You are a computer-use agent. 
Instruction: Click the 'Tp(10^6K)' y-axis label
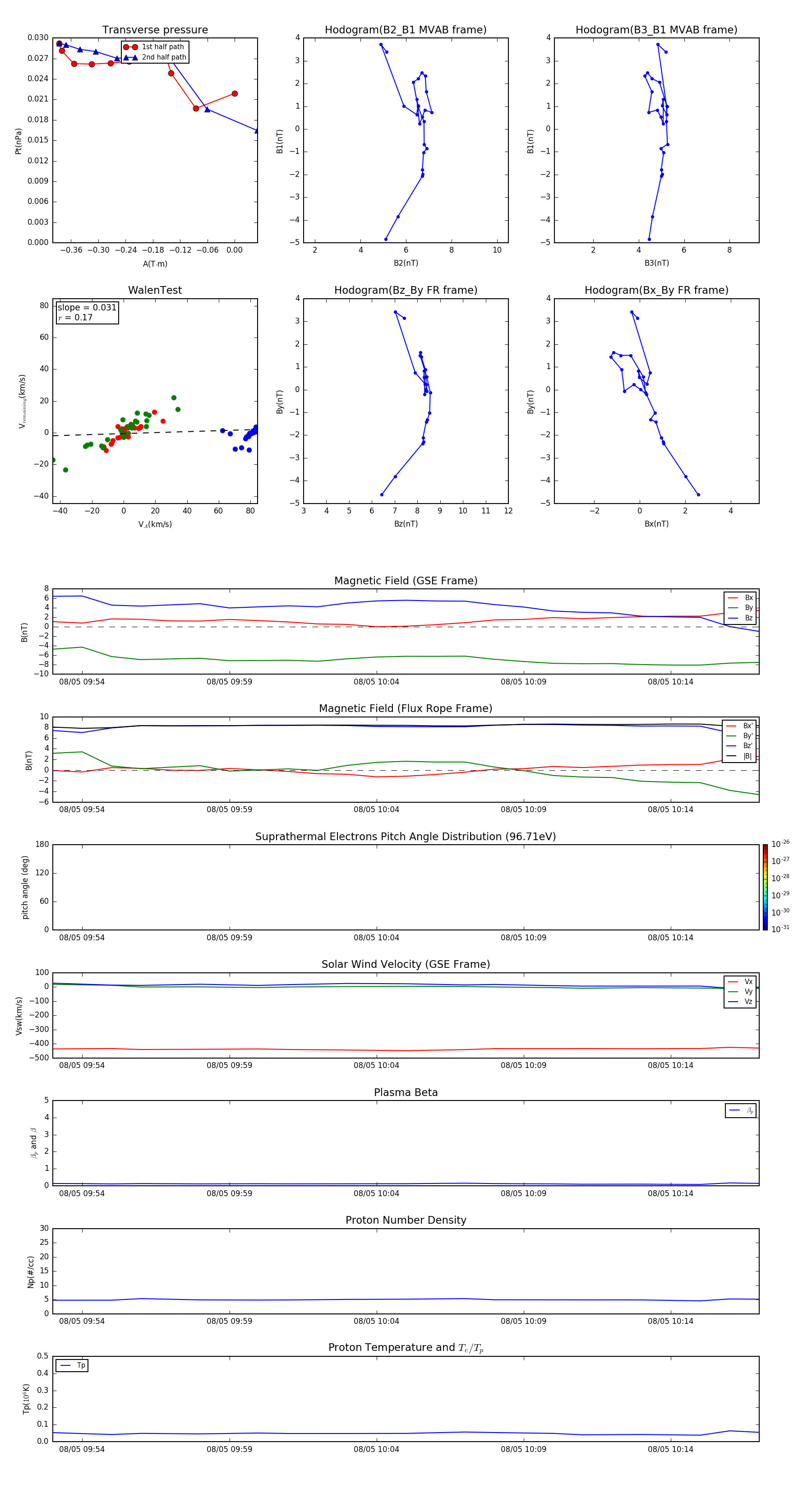click(26, 1399)
